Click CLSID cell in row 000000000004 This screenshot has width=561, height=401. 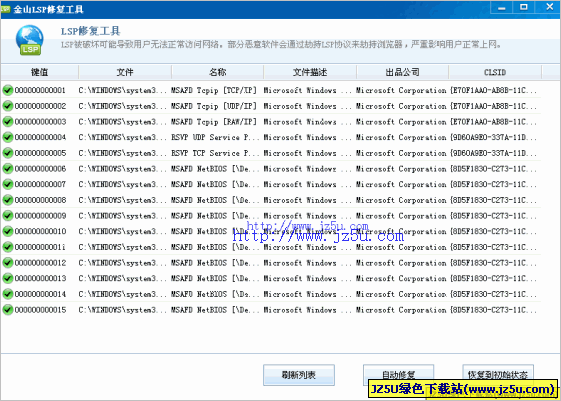click(x=493, y=137)
